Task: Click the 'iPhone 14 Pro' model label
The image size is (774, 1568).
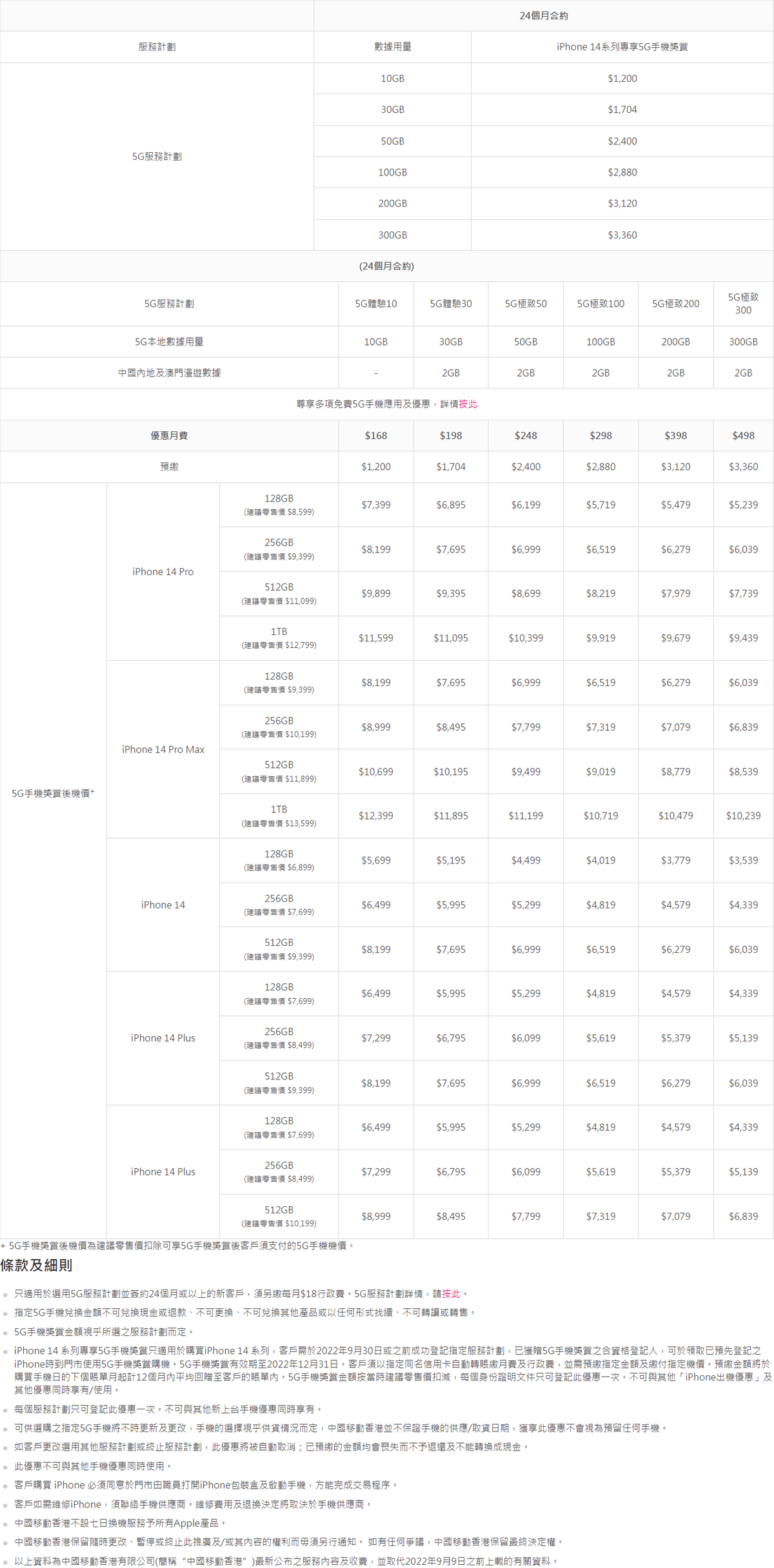Action: [x=163, y=572]
